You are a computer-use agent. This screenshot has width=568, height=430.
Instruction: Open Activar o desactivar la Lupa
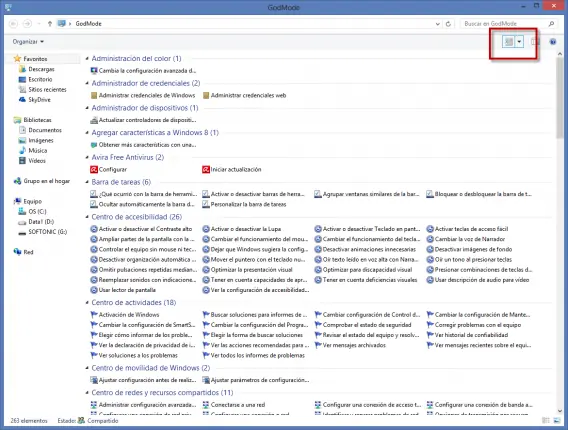242,229
